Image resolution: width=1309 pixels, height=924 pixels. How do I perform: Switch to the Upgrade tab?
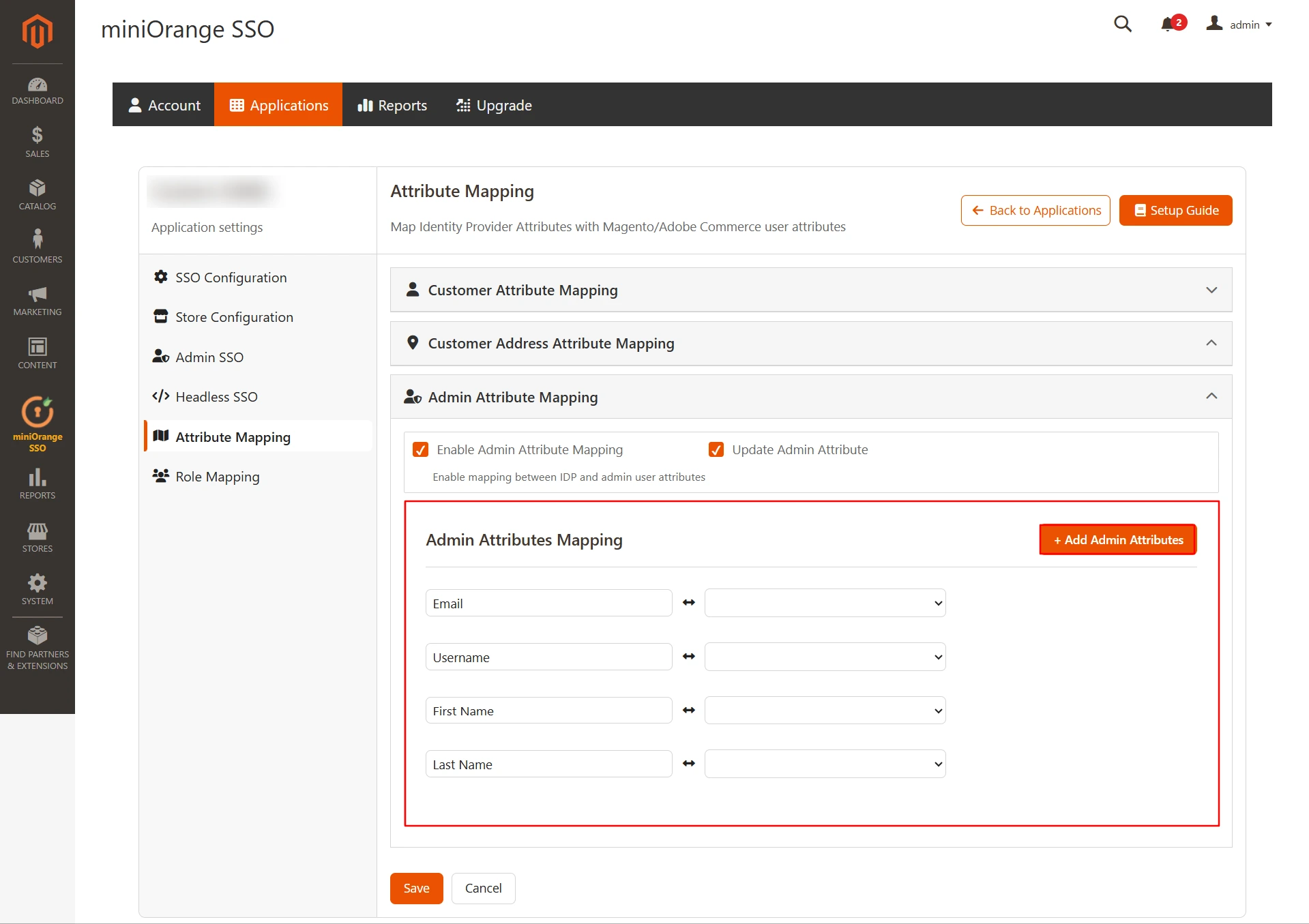(x=494, y=105)
